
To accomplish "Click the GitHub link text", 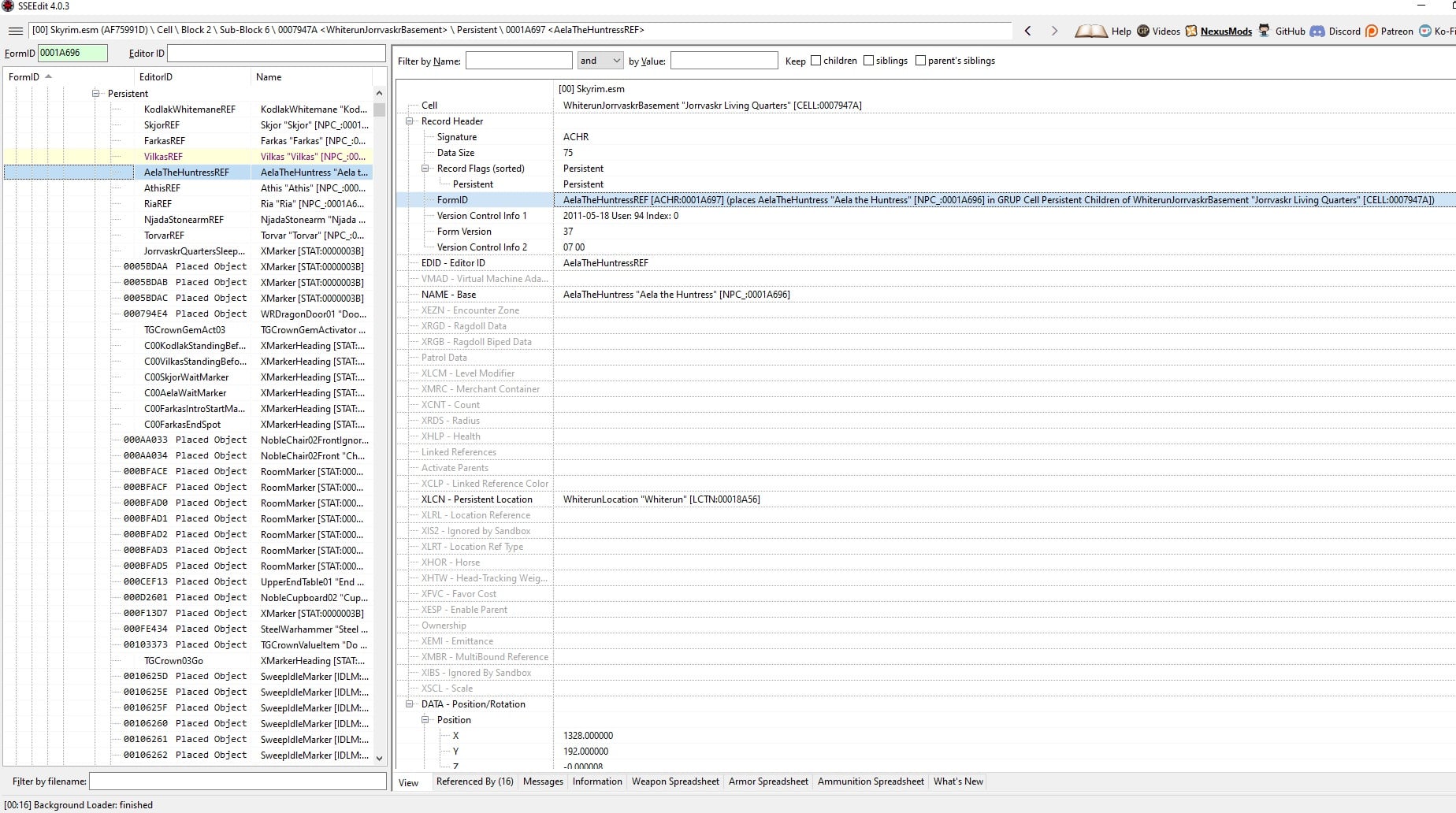I will point(1290,32).
